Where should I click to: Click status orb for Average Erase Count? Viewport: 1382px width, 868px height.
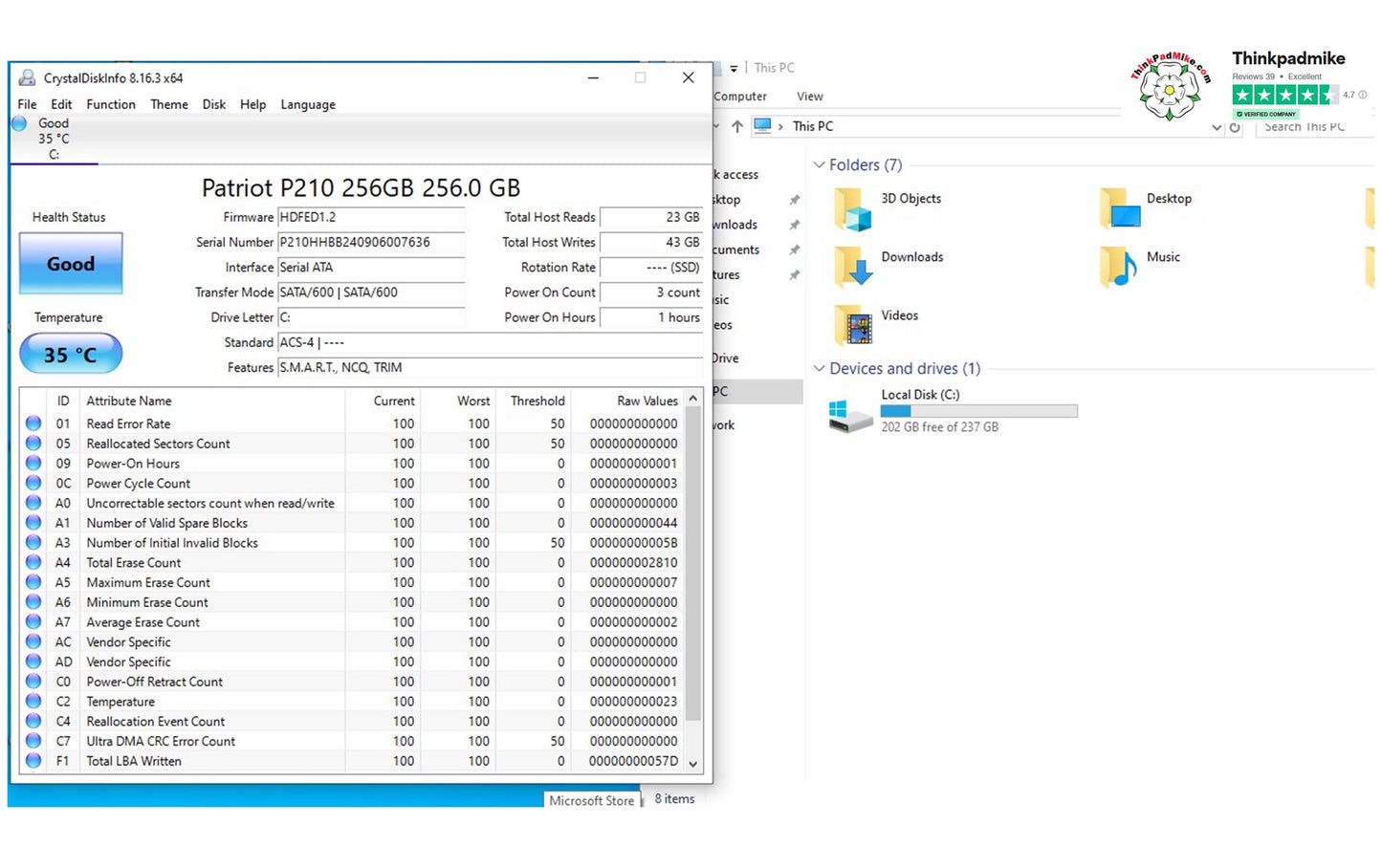(x=33, y=622)
